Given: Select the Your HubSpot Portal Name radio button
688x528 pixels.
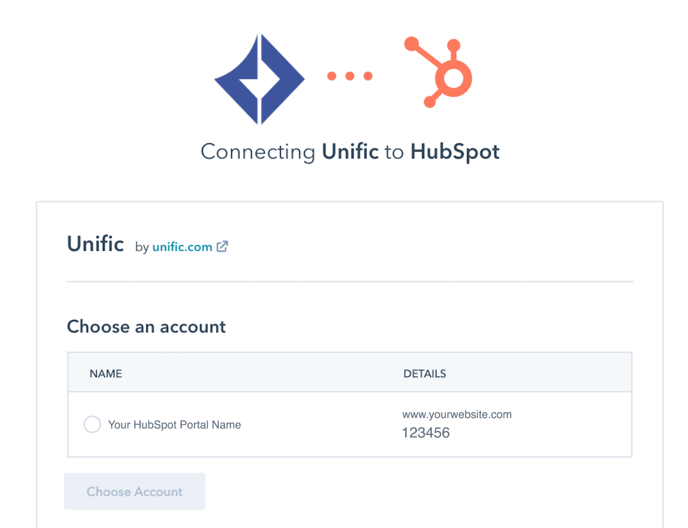Looking at the screenshot, I should coord(92,424).
